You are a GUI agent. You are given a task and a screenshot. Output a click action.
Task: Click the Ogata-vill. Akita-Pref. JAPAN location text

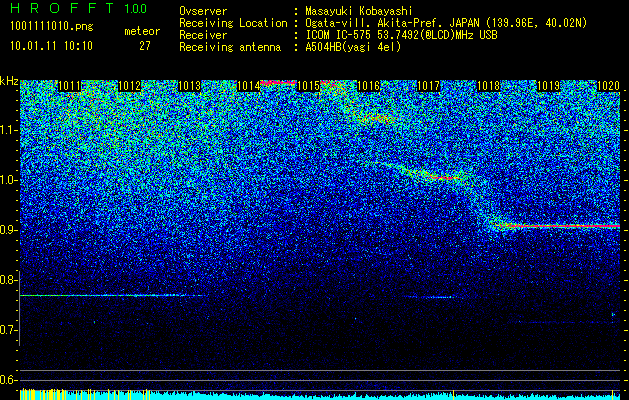445,23
